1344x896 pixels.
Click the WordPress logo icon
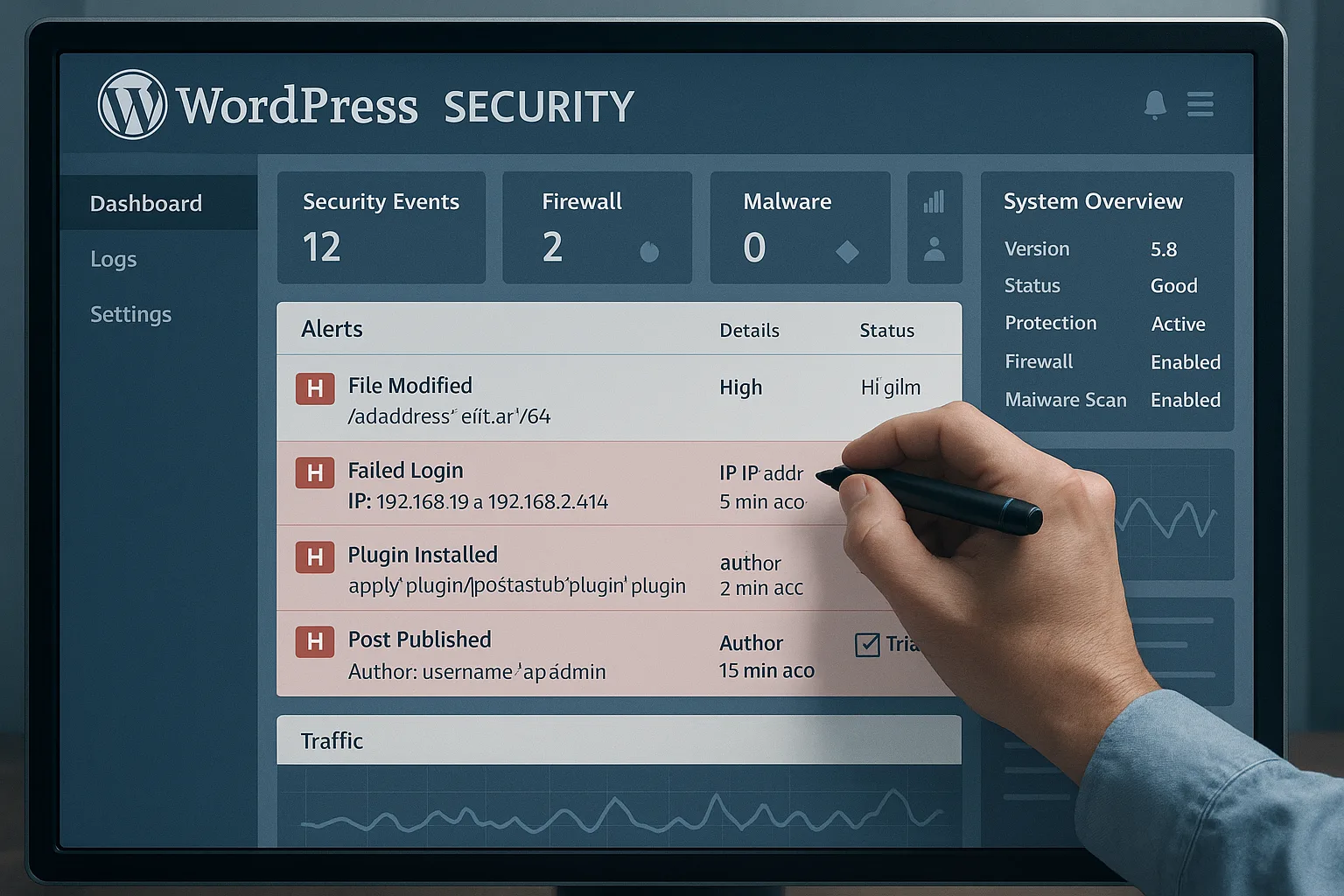(x=132, y=105)
